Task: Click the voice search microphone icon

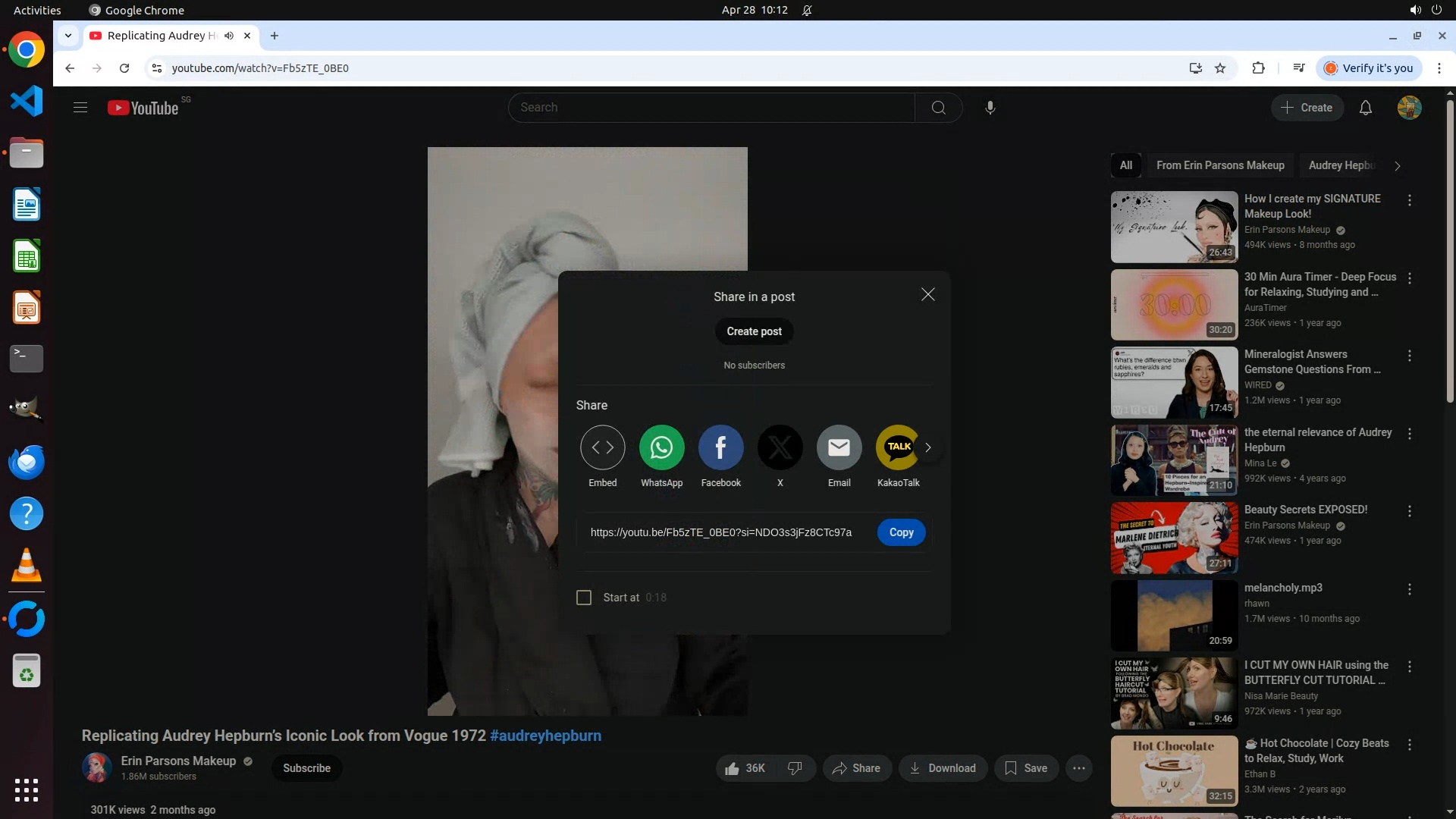Action: [x=990, y=108]
